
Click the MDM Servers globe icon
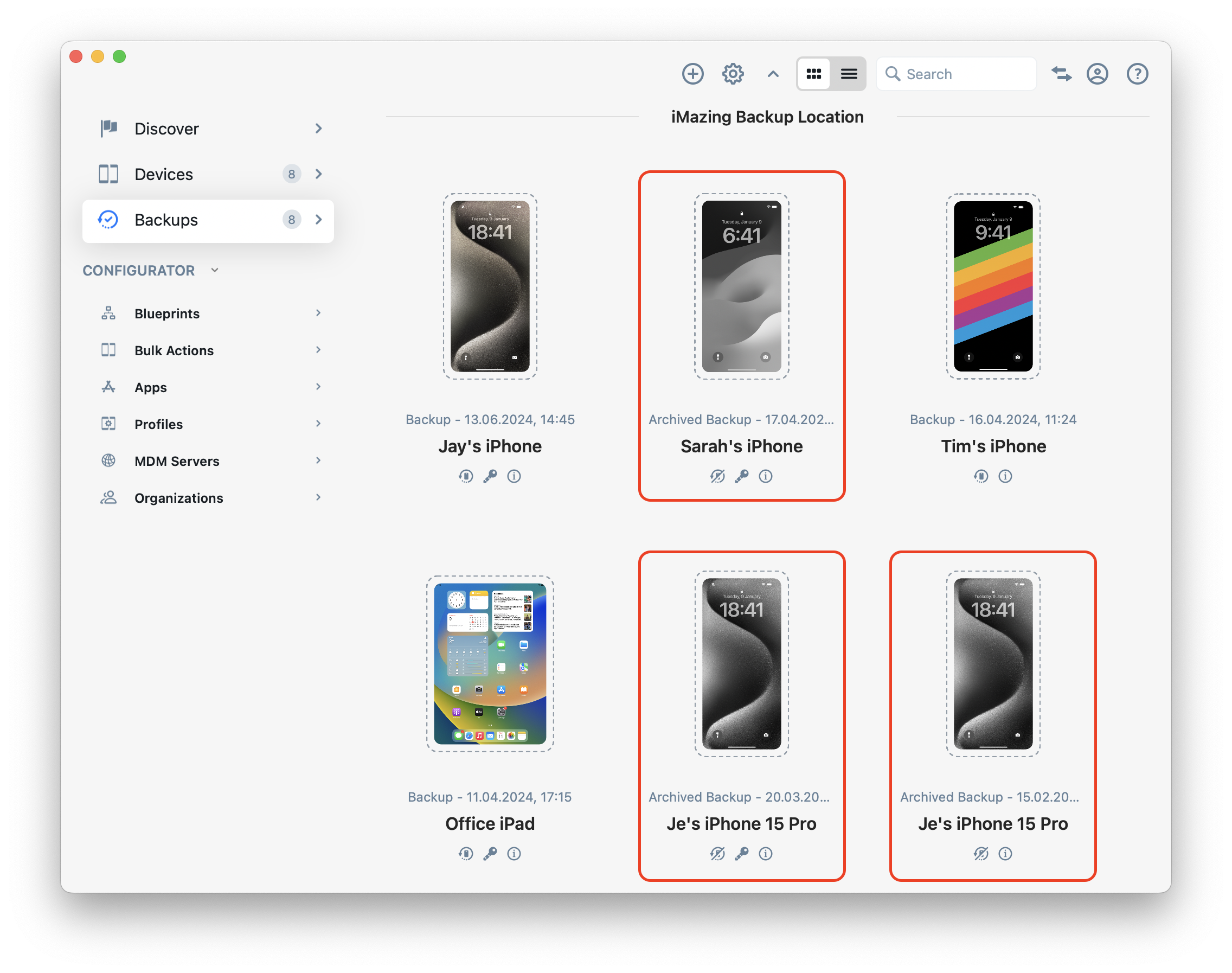(x=108, y=461)
